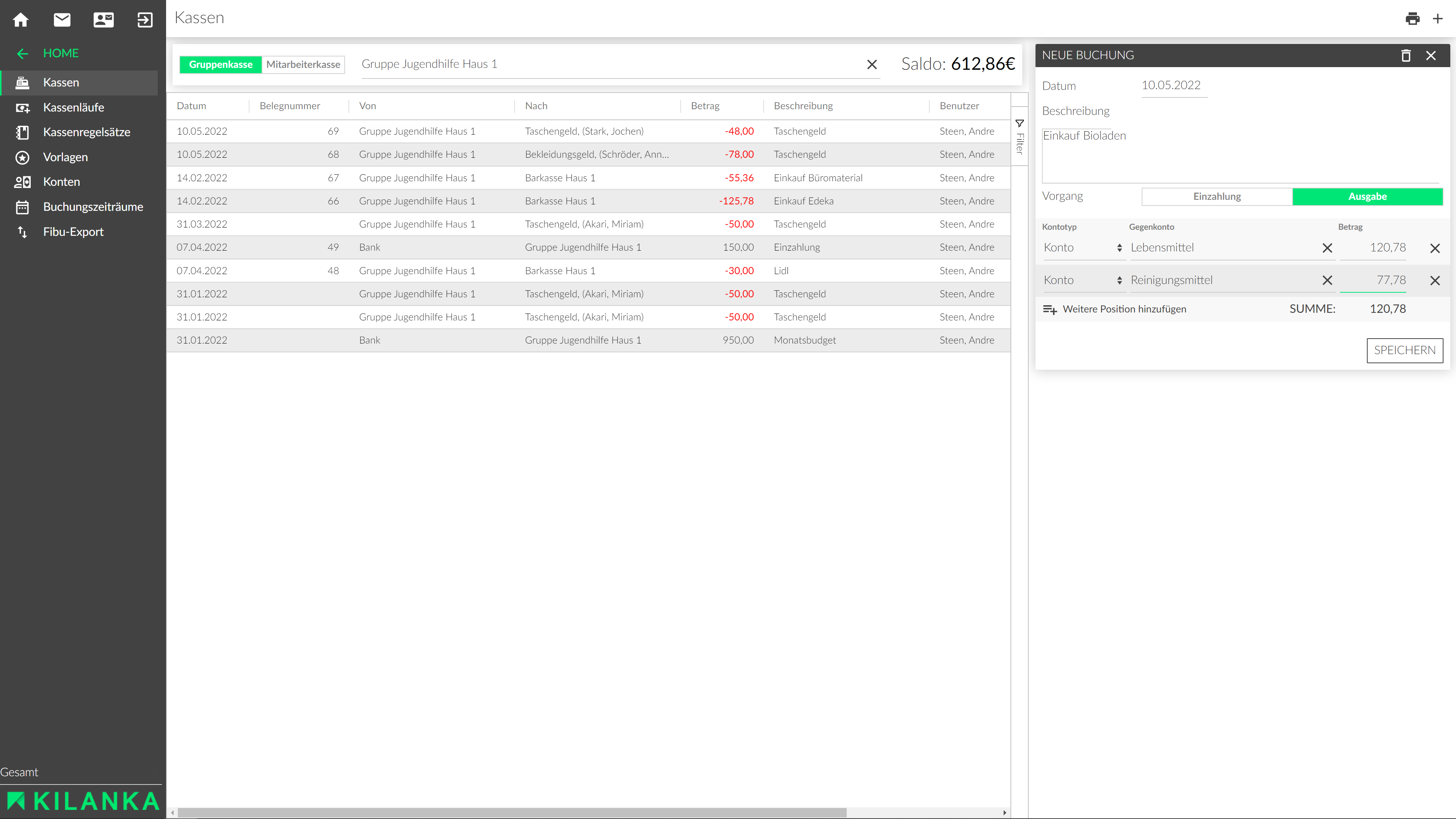The height and width of the screenshot is (819, 1456).
Task: Go to Fibu-Export menu item
Action: tap(73, 232)
